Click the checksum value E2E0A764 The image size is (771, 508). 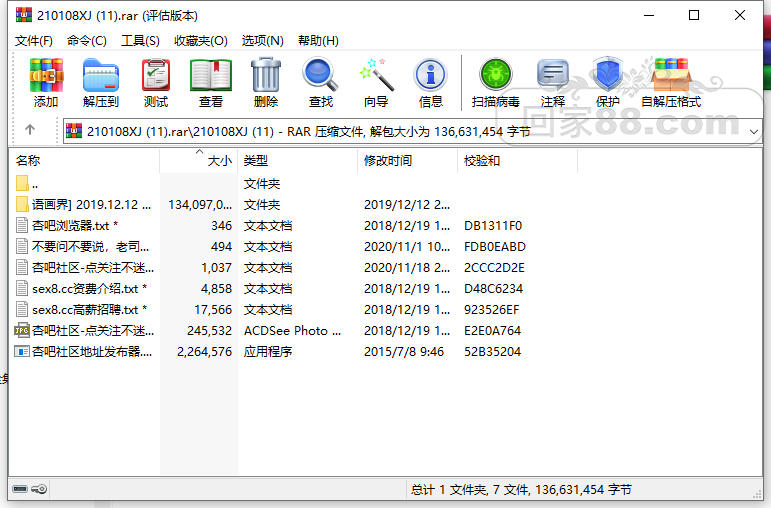[492, 330]
